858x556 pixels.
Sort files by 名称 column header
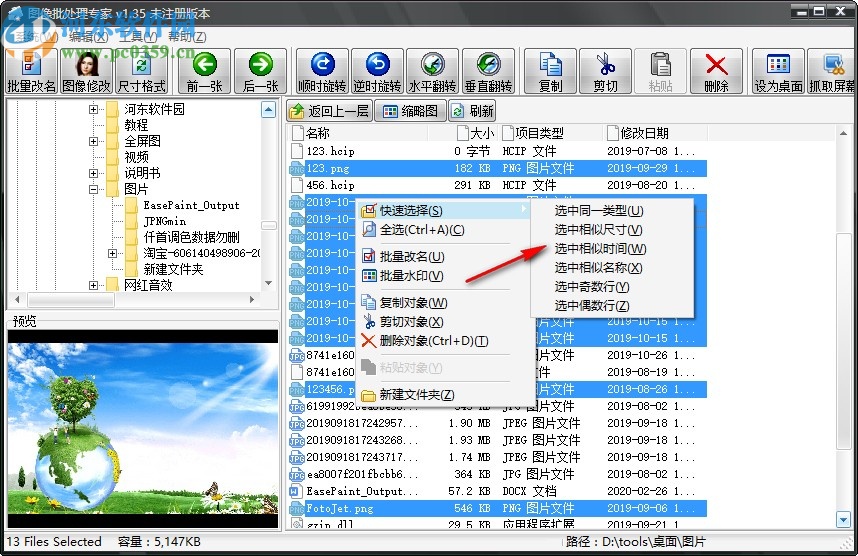pos(358,133)
